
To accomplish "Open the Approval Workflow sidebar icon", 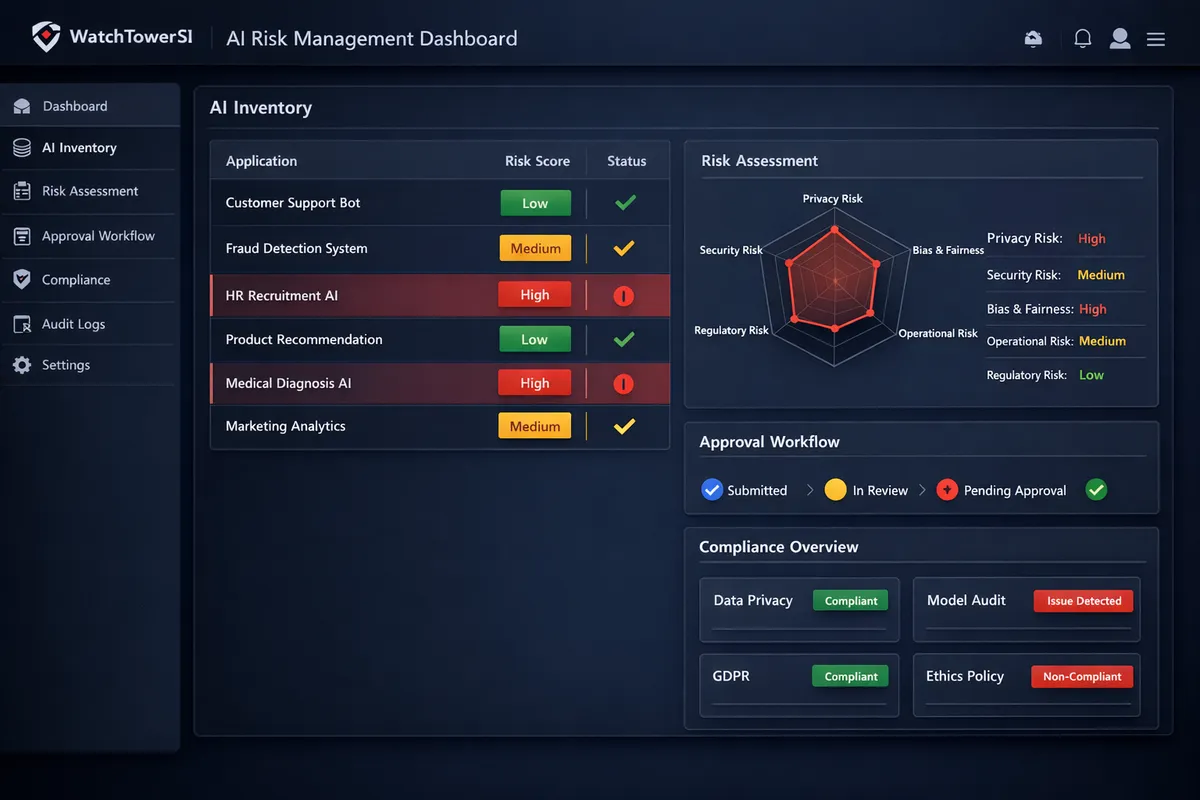I will pos(22,235).
